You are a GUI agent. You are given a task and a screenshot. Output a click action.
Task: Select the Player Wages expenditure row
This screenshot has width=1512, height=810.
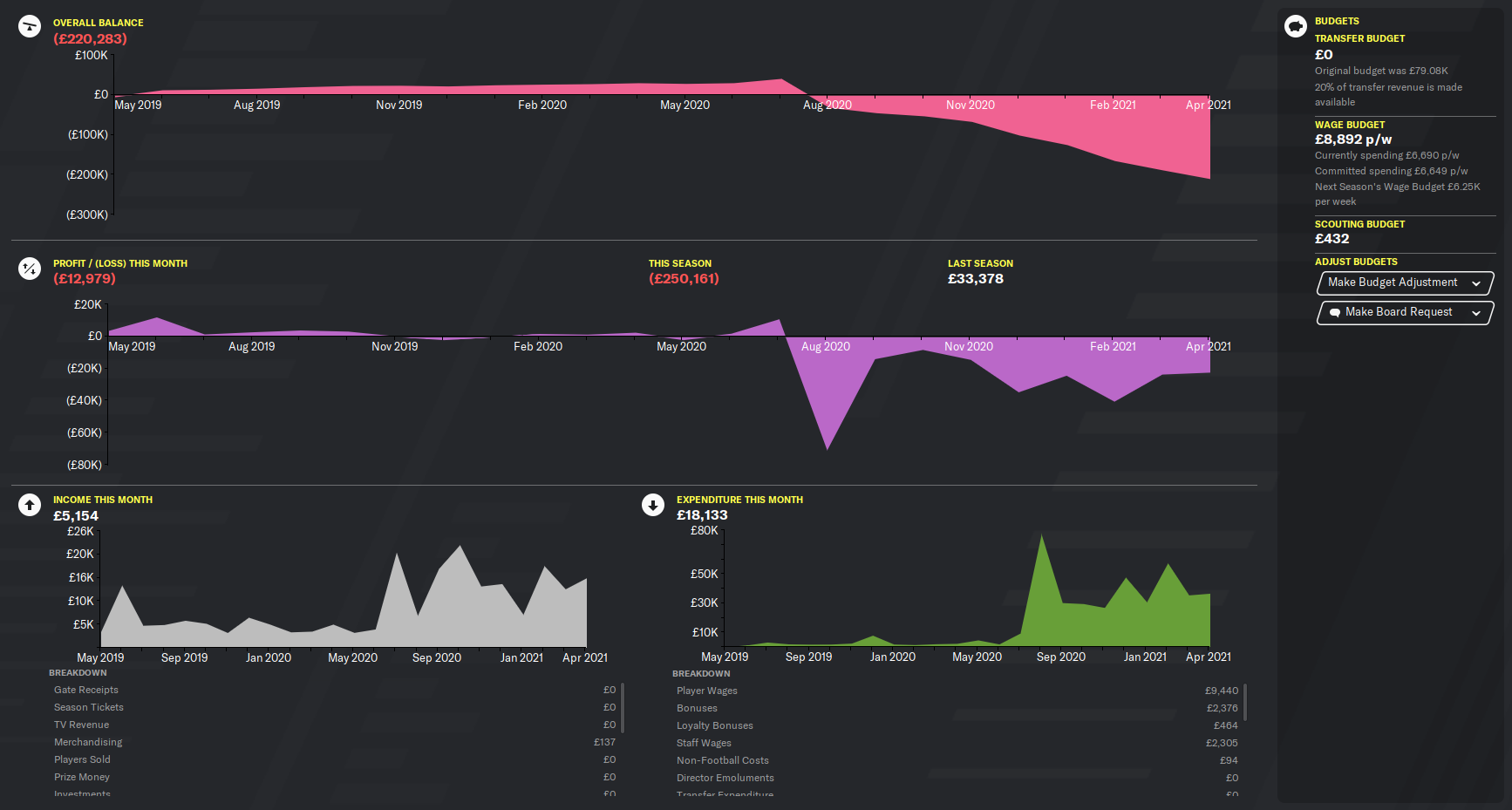coord(957,691)
